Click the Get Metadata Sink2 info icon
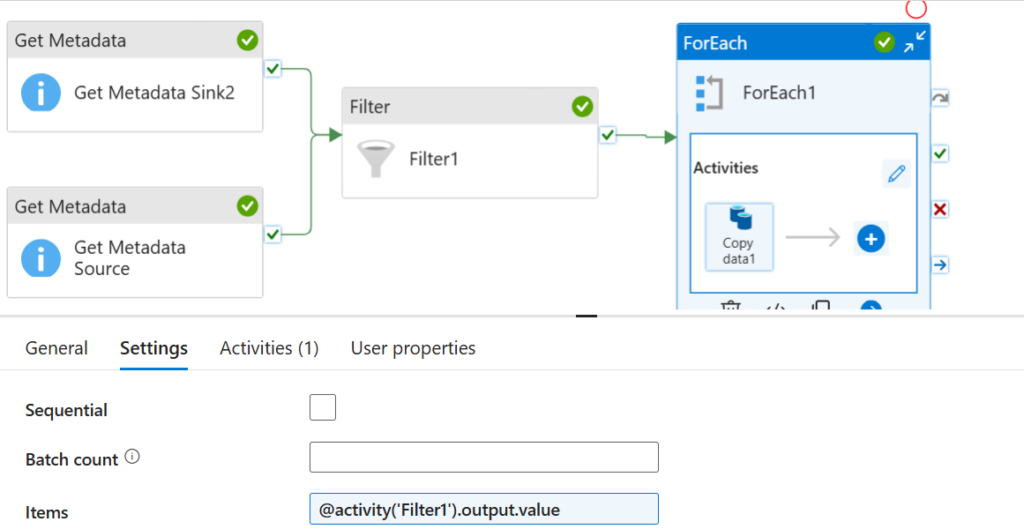The height and width of the screenshot is (529, 1024). 39,94
